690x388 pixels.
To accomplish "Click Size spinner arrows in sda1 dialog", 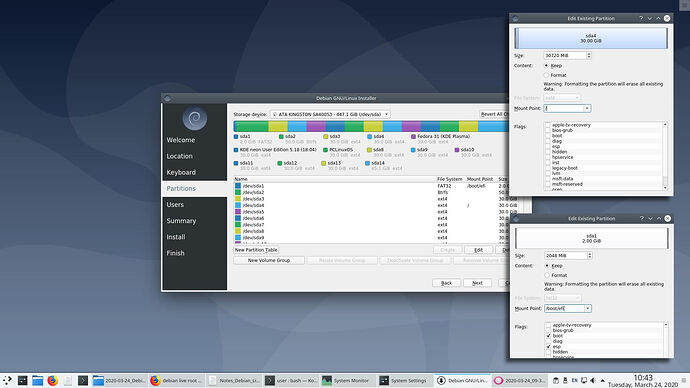I will 590,256.
